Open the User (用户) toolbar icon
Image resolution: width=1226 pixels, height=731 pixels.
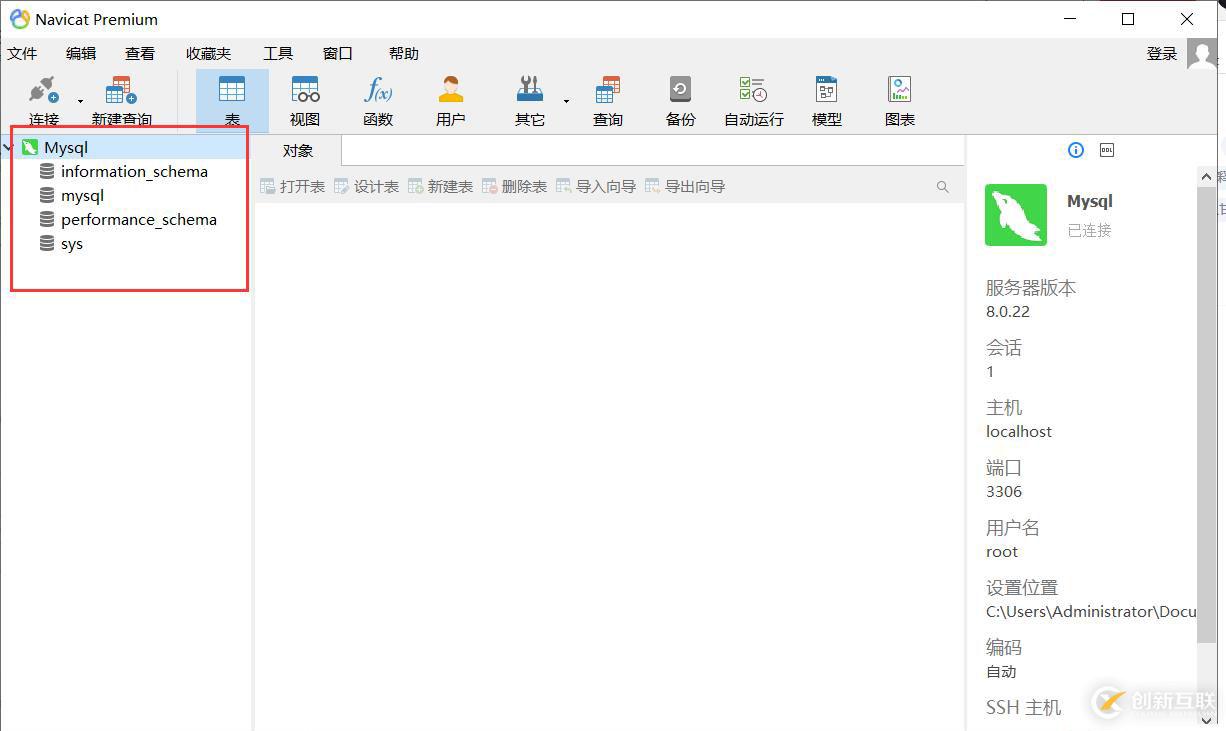[451, 90]
